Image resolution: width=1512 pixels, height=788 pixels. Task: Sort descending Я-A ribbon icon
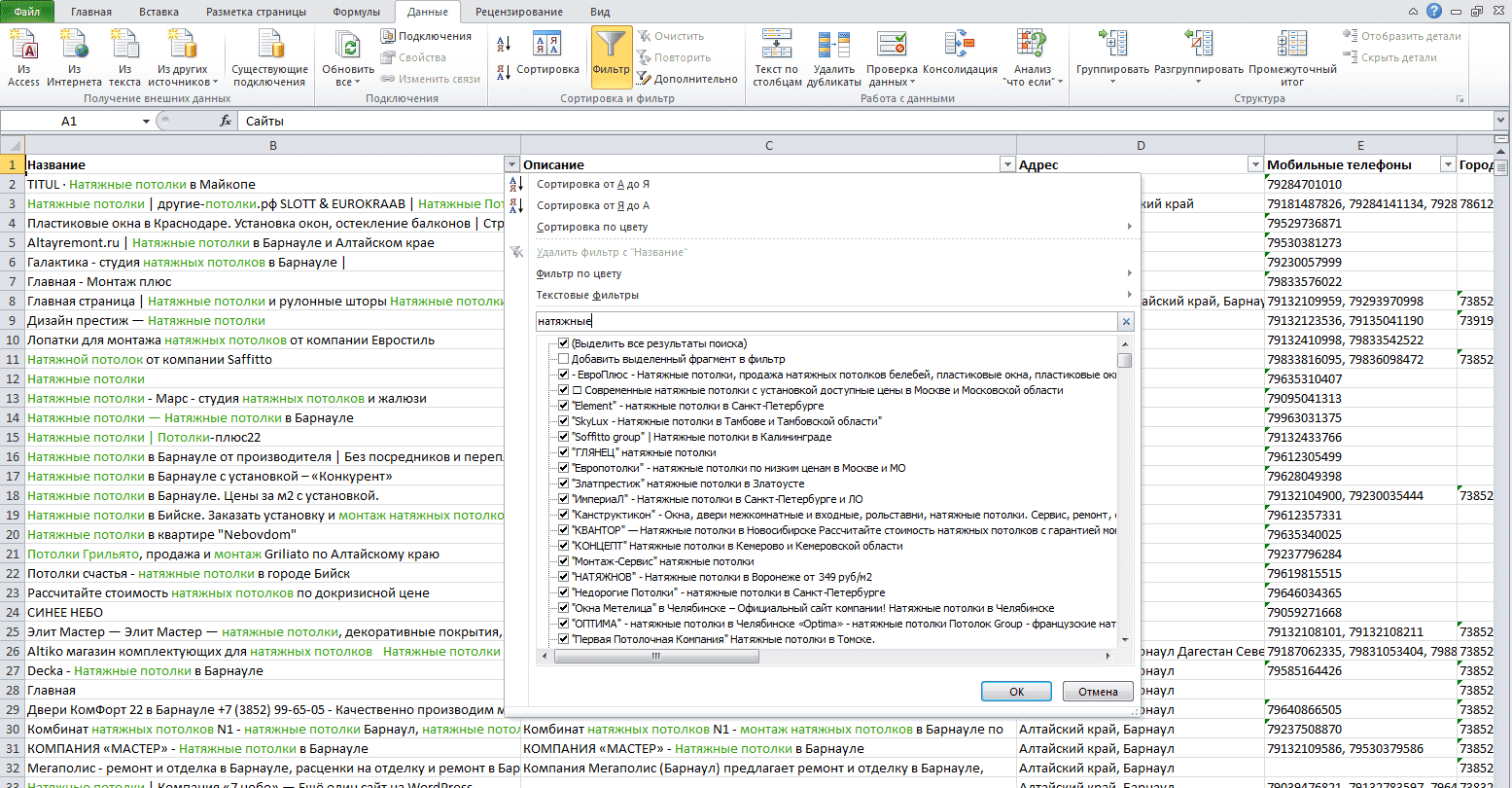tap(504, 72)
